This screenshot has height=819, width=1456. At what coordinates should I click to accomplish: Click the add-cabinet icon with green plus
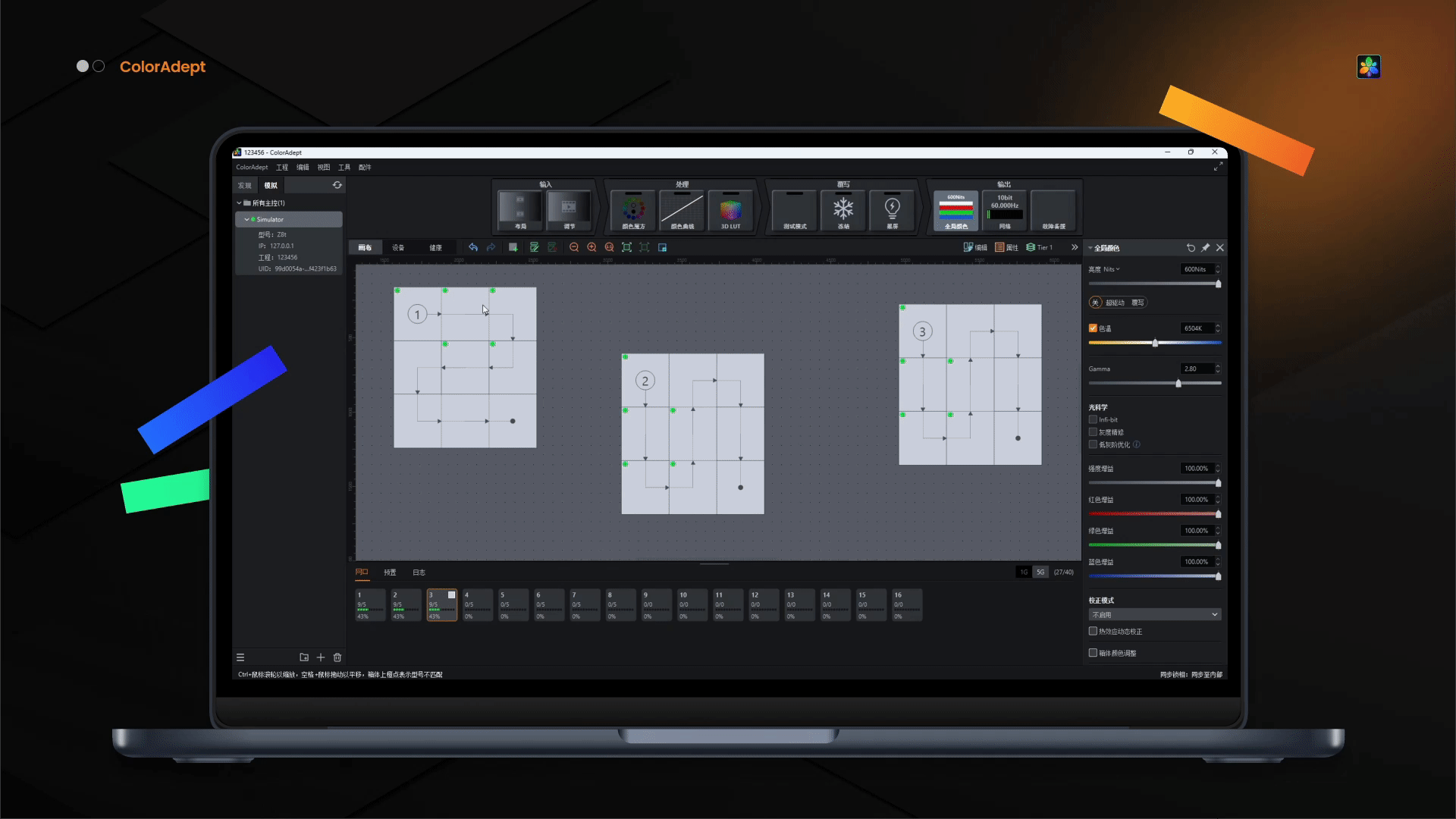tap(513, 247)
